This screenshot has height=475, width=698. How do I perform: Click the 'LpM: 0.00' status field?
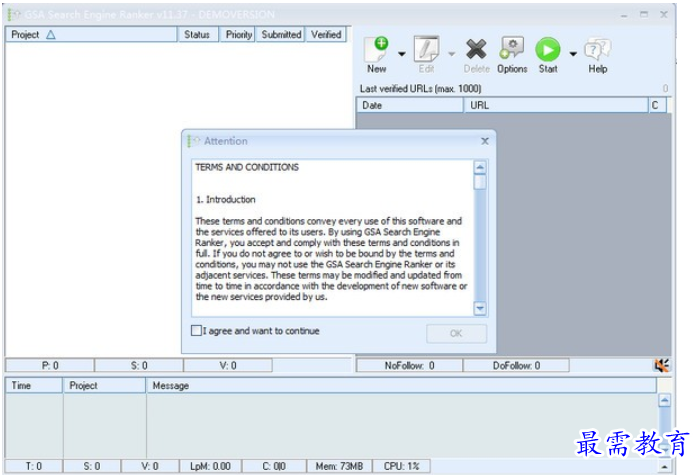[210, 466]
